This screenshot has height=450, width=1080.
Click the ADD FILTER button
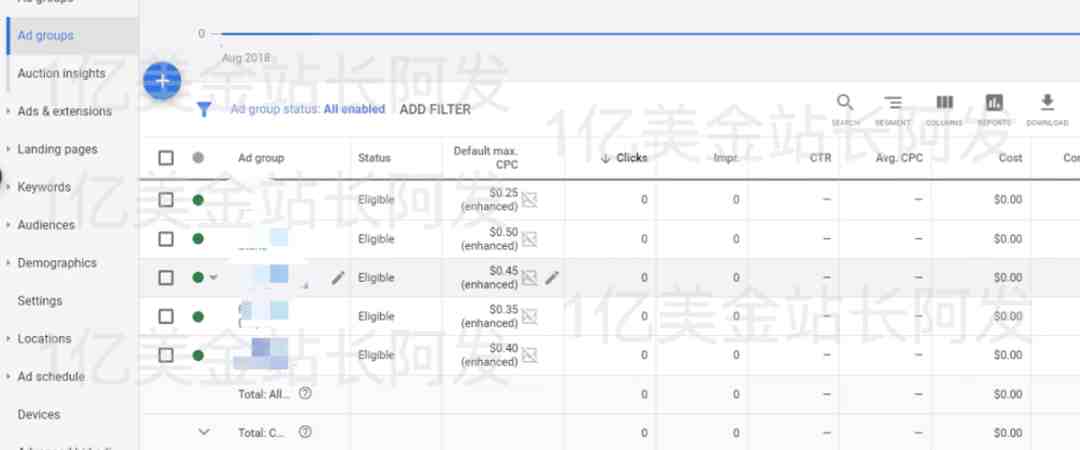tap(435, 110)
